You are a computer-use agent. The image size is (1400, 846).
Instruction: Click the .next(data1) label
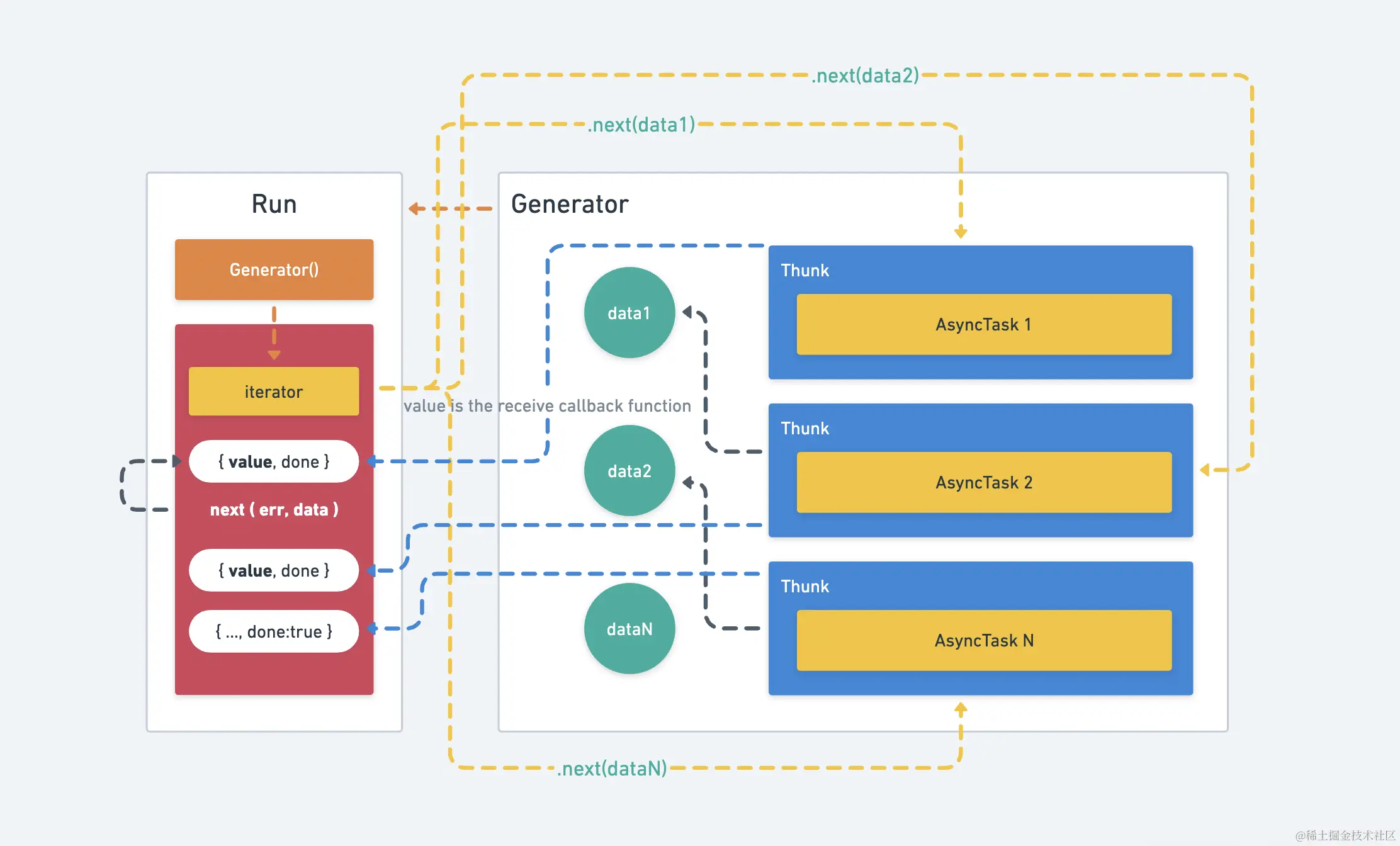[x=641, y=125]
